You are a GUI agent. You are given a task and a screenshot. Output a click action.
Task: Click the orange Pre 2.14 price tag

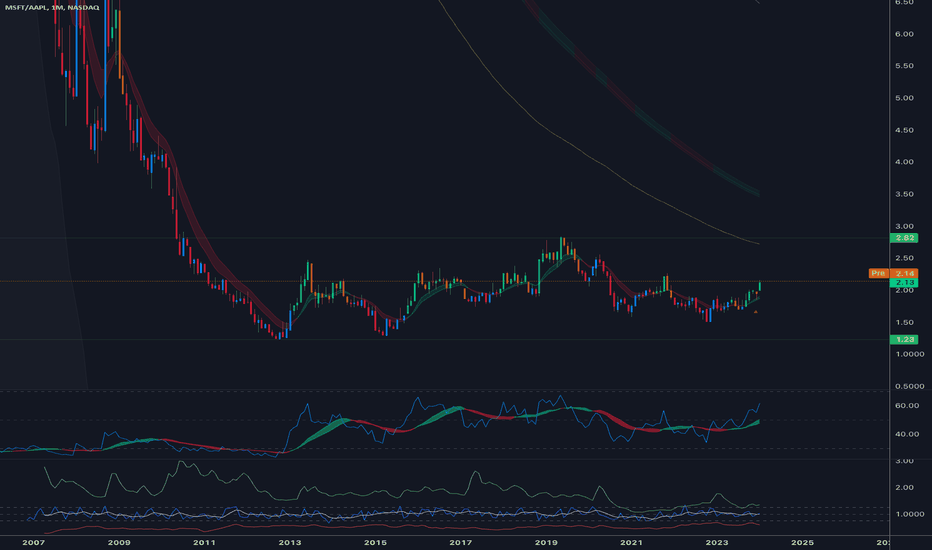click(893, 274)
